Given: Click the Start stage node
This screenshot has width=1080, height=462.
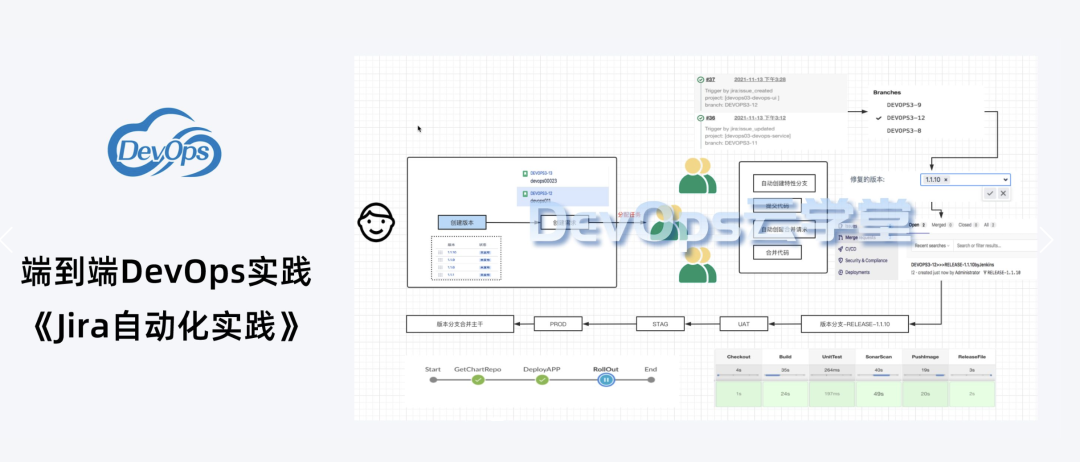Looking at the screenshot, I should [x=433, y=379].
